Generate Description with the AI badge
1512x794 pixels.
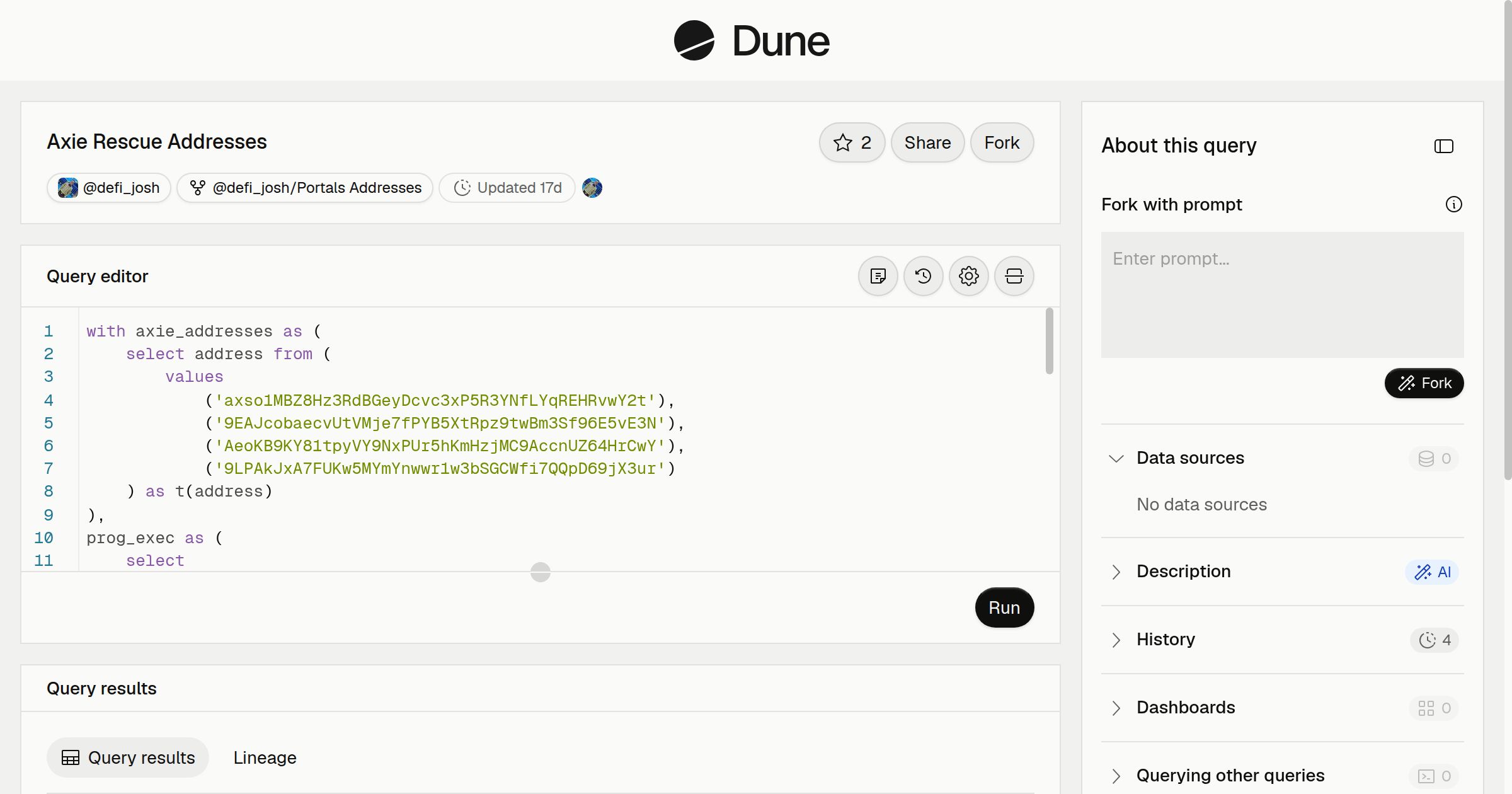[1432, 572]
